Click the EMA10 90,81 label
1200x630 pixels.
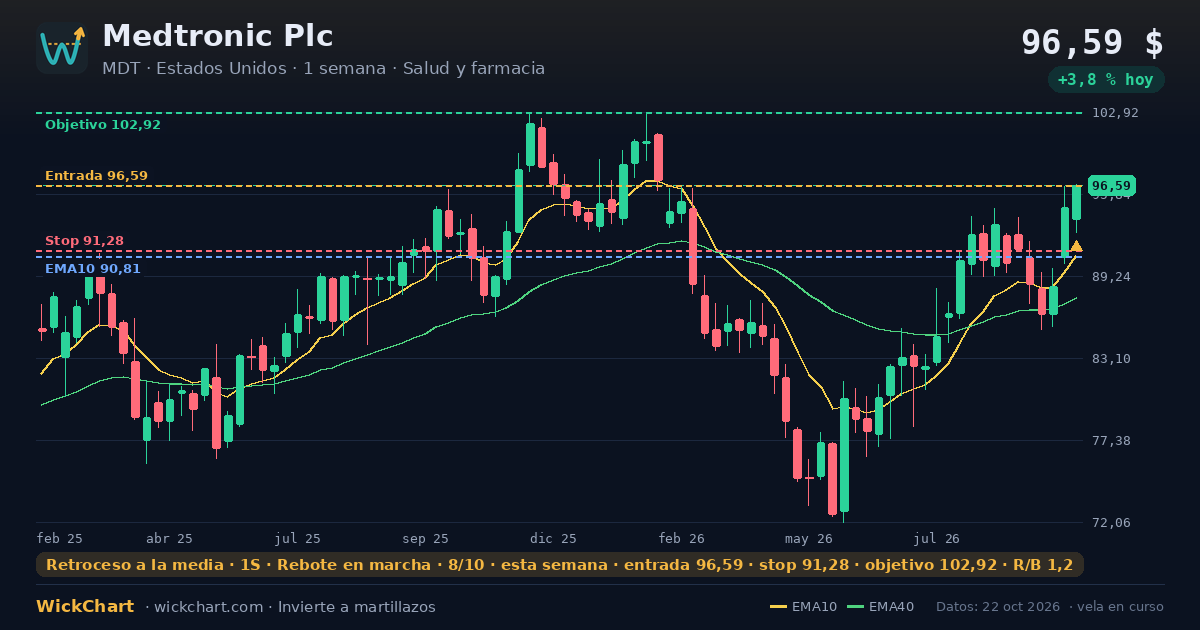pos(93,269)
